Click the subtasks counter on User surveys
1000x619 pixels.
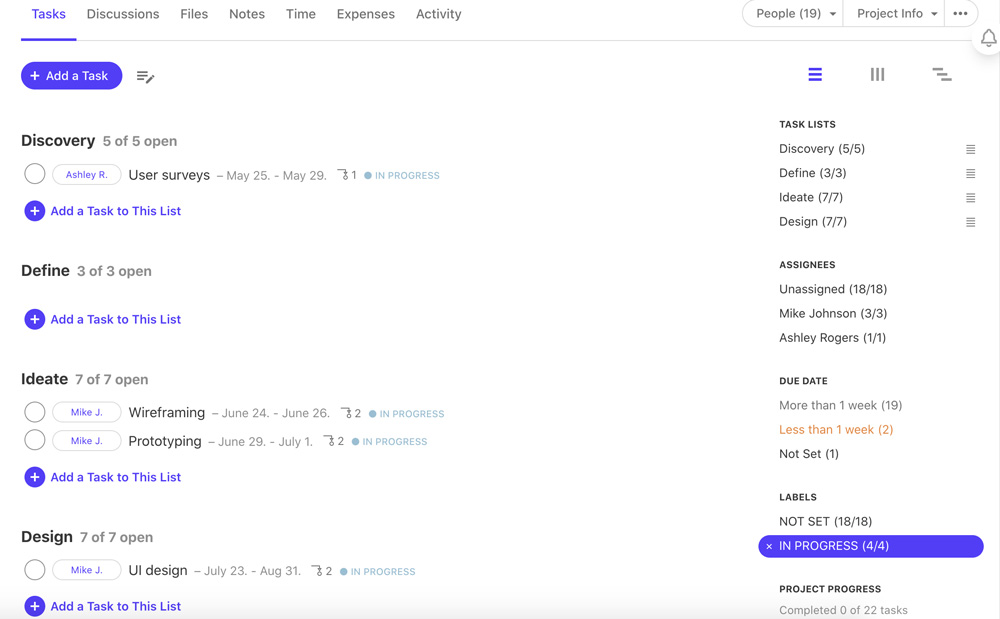[348, 175]
